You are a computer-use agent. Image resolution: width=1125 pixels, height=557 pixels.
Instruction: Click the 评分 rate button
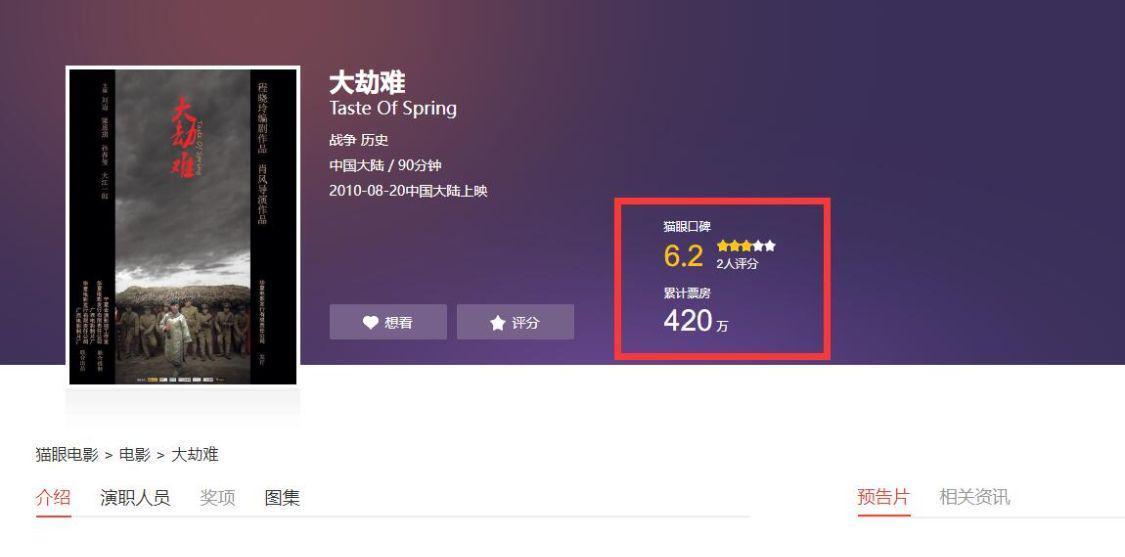coord(515,322)
